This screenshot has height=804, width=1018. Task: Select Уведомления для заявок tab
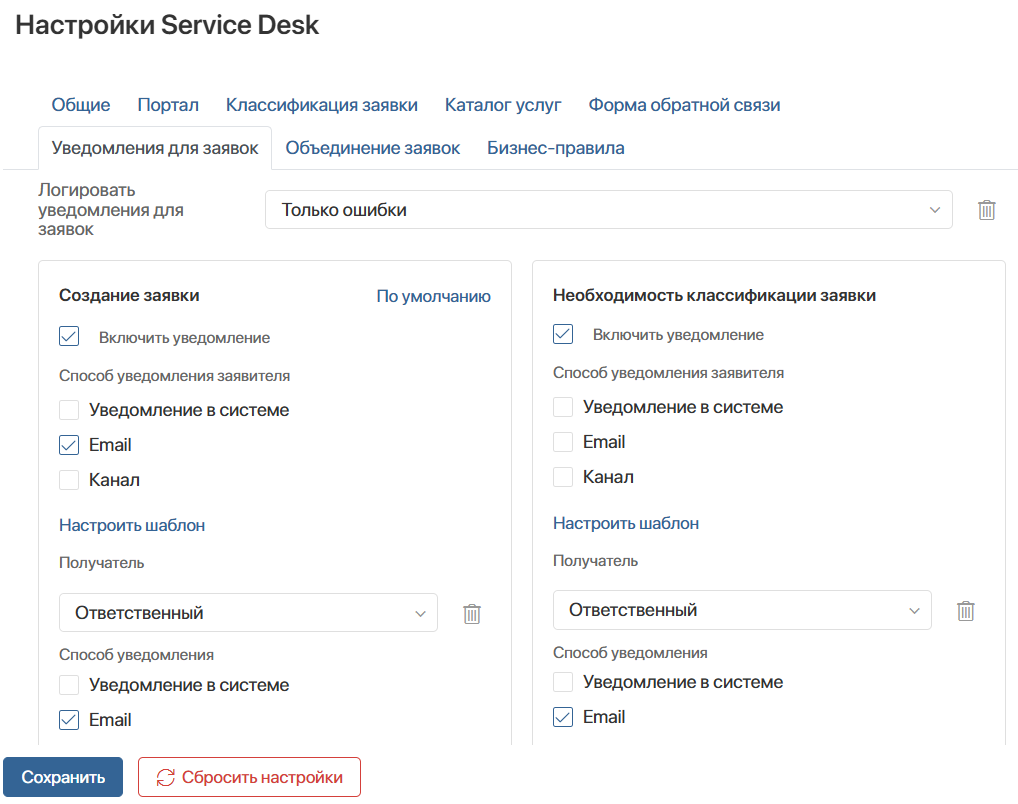point(155,148)
